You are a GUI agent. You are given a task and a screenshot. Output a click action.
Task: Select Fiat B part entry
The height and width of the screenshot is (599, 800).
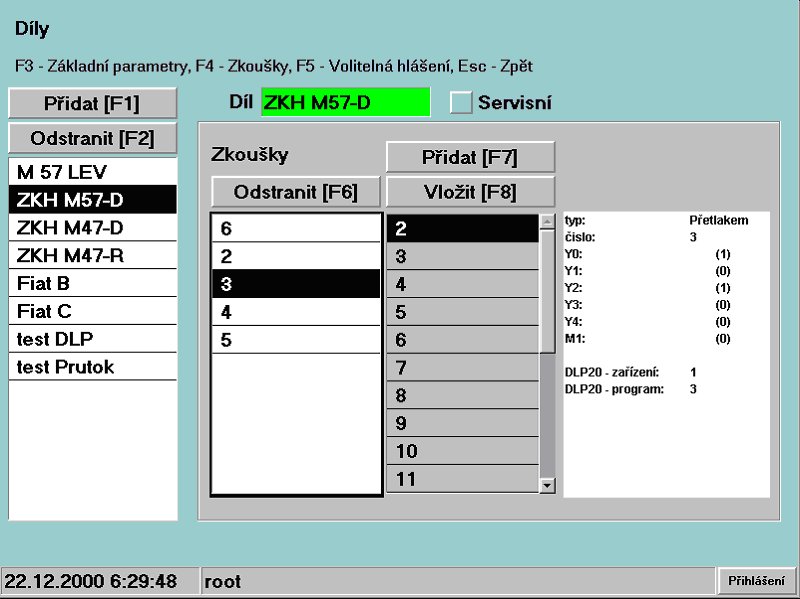(92, 284)
